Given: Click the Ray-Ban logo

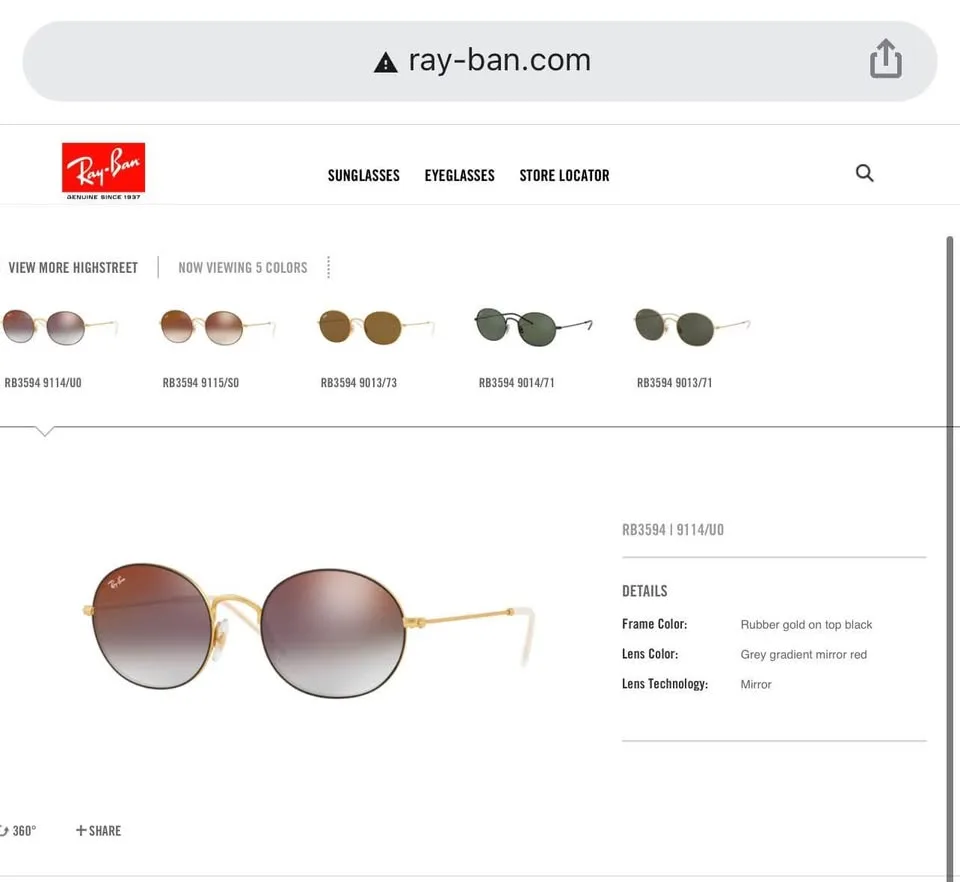Looking at the screenshot, I should (x=102, y=168).
